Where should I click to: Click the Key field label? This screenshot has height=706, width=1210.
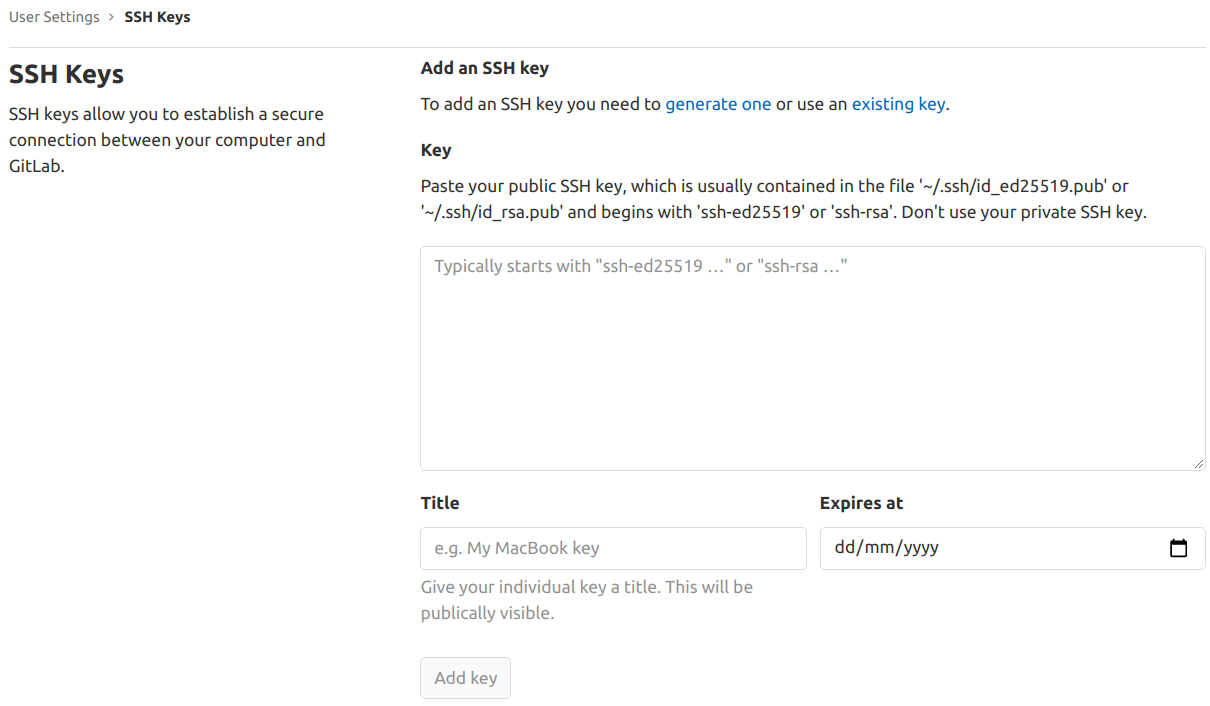(436, 149)
